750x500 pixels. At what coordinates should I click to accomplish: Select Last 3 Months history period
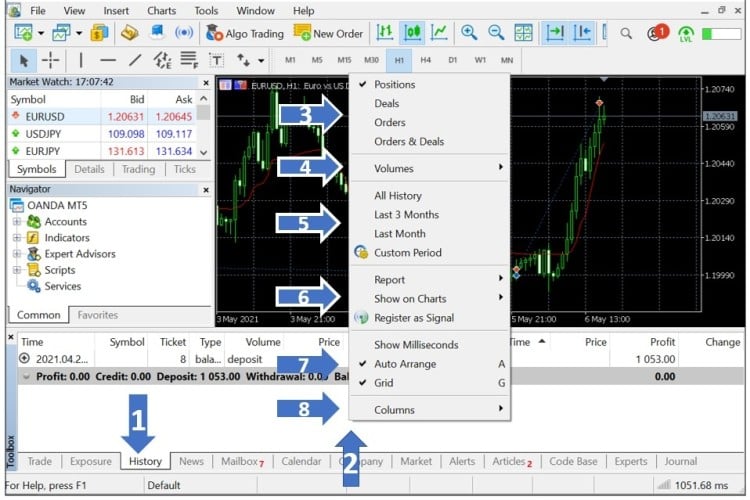406,215
